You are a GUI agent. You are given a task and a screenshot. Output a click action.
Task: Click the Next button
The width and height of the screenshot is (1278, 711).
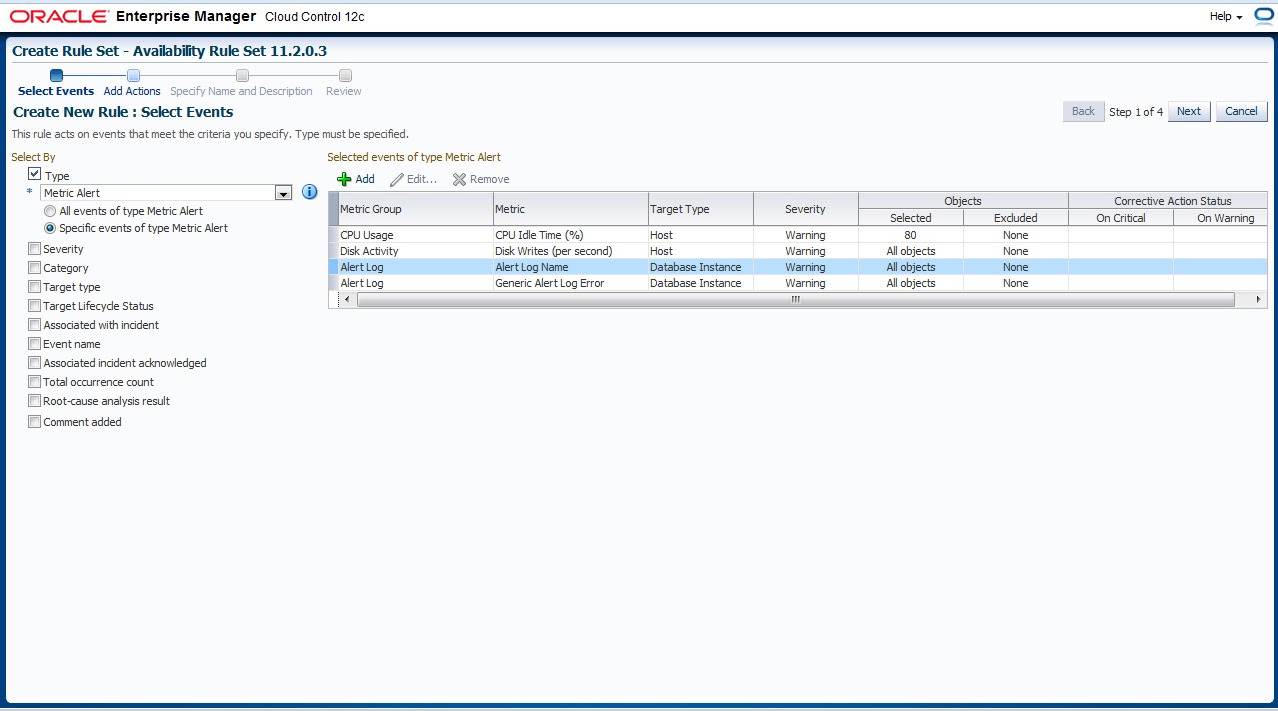pos(1188,111)
